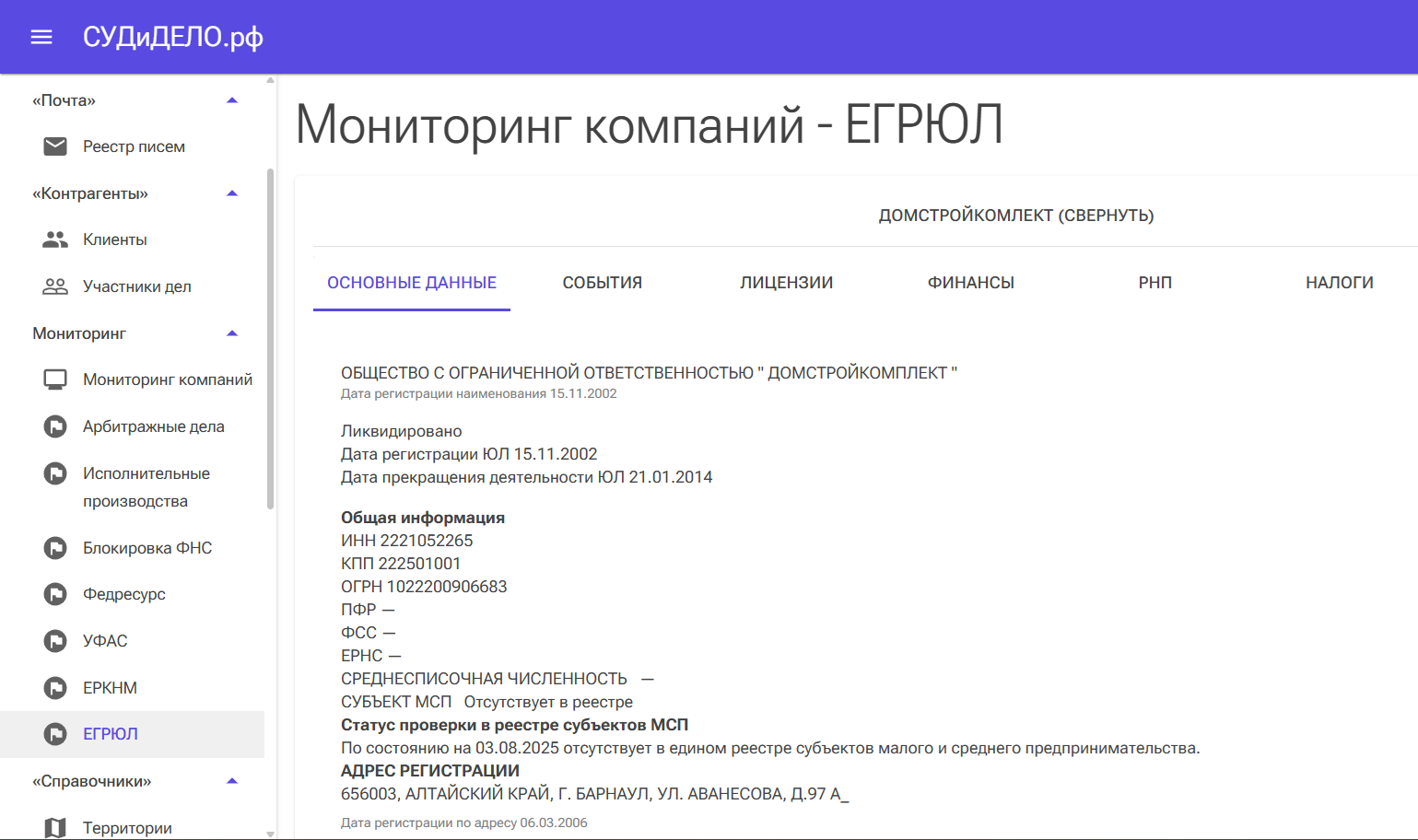Click the people icon next to Клиенты
1418x840 pixels.
coord(55,239)
